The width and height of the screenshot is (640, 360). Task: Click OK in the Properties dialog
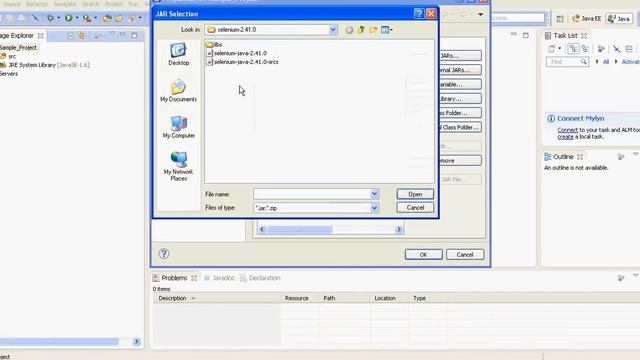pos(423,254)
